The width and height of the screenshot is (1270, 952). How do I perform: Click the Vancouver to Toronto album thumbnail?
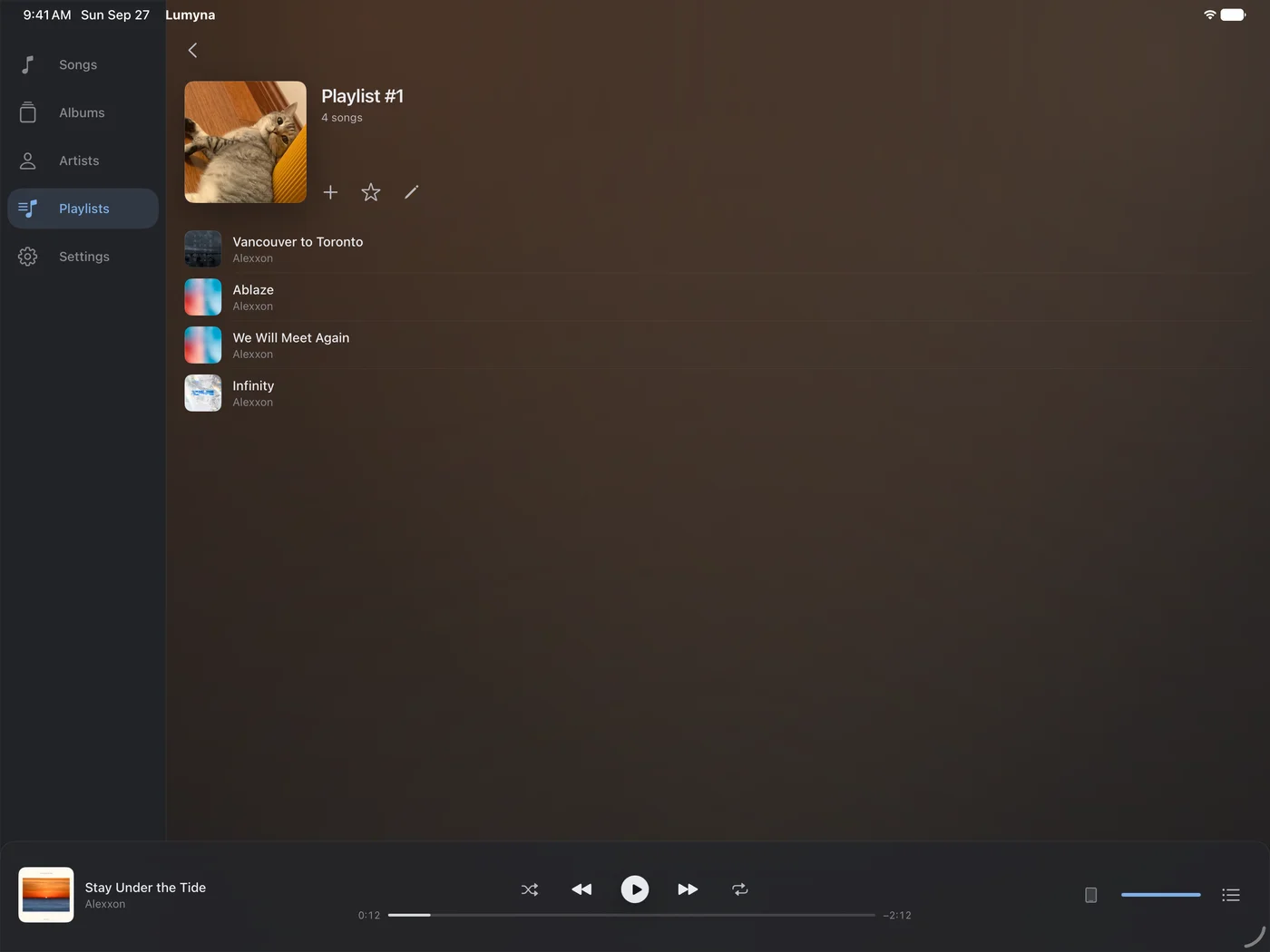pyautogui.click(x=203, y=249)
